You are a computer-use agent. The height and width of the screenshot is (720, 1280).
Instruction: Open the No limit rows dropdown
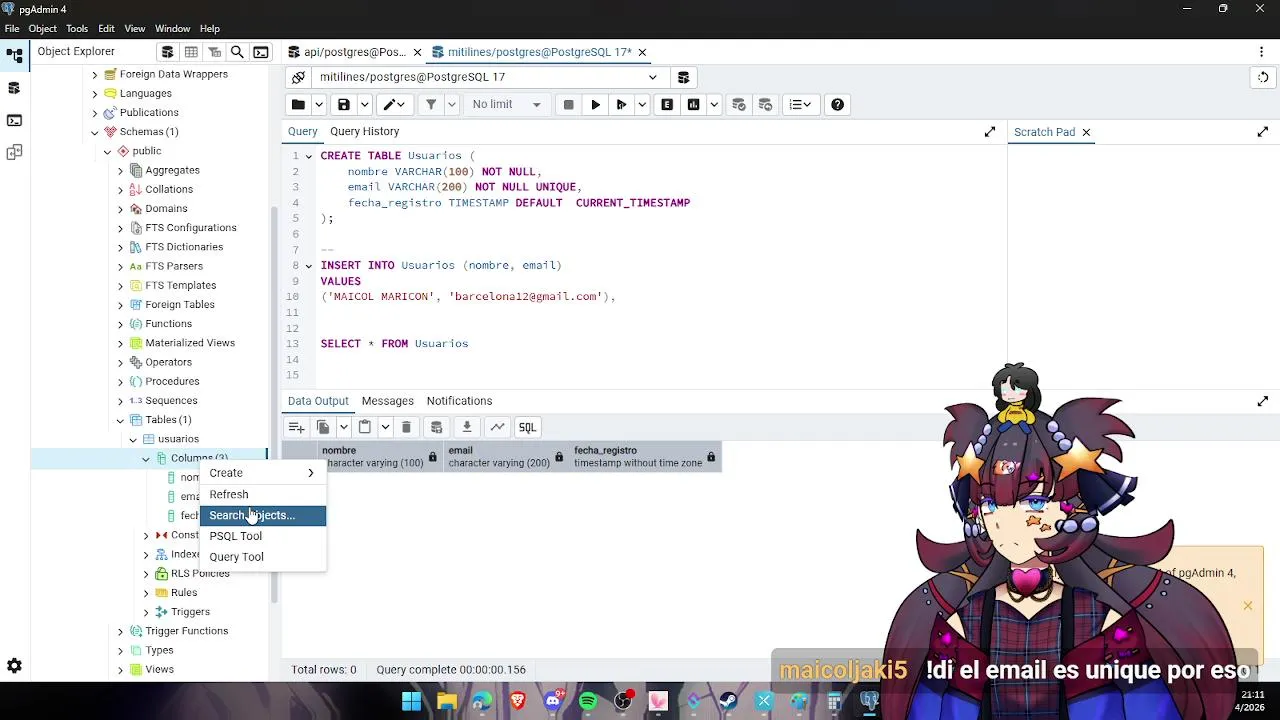tap(506, 105)
